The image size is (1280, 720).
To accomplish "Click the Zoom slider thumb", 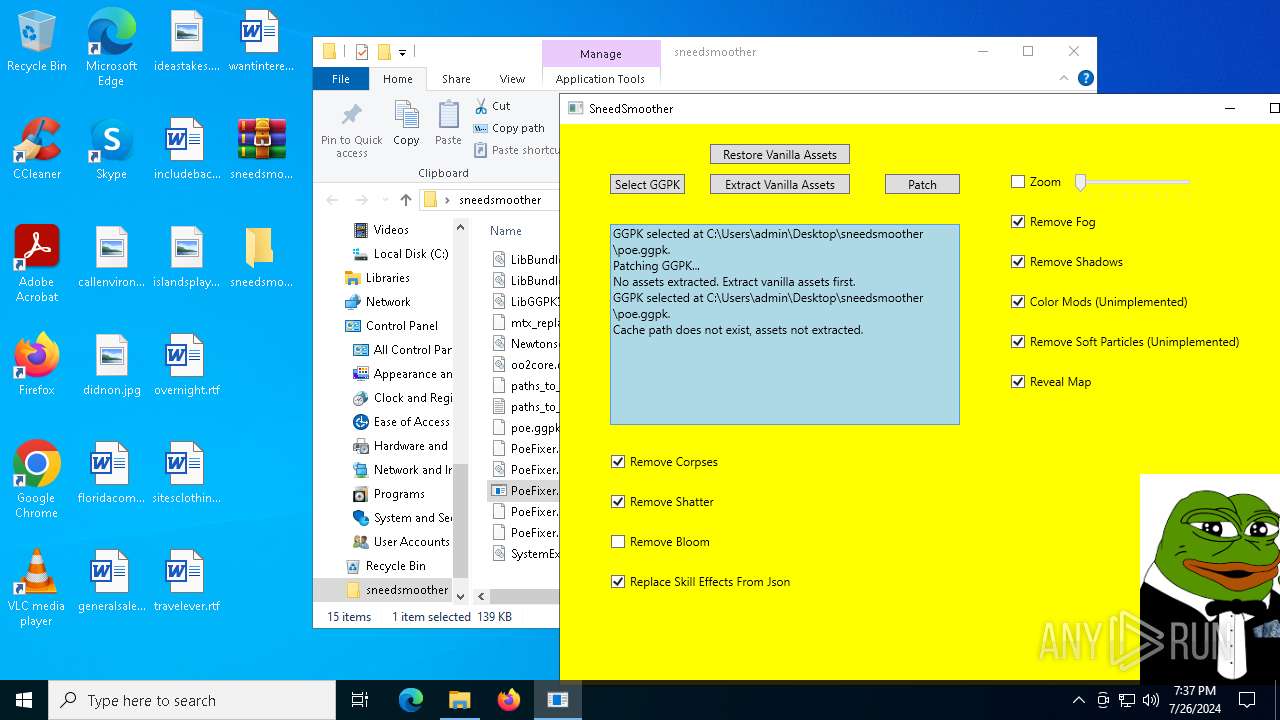I will coord(1081,182).
